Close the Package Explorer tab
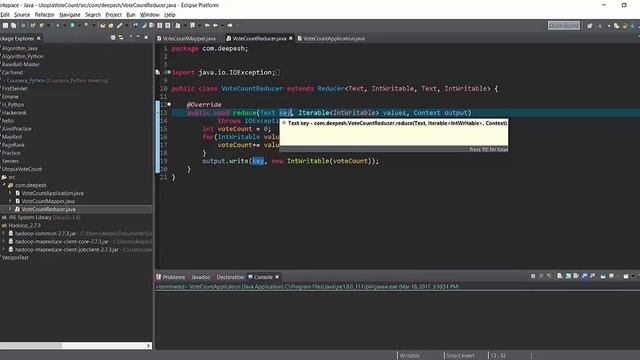Image resolution: width=640 pixels, height=360 pixels. 39,38
